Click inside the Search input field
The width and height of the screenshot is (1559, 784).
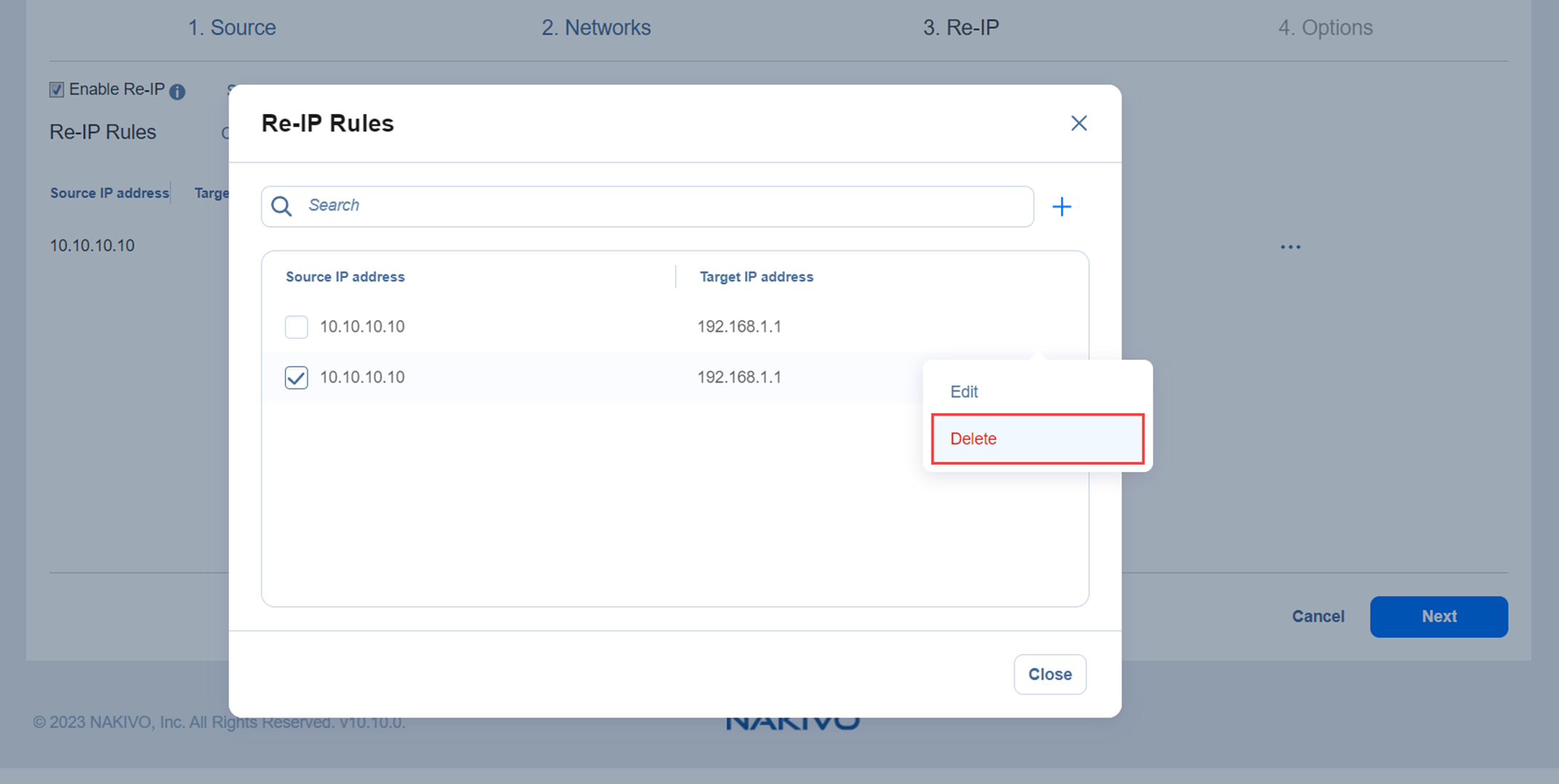click(x=654, y=206)
